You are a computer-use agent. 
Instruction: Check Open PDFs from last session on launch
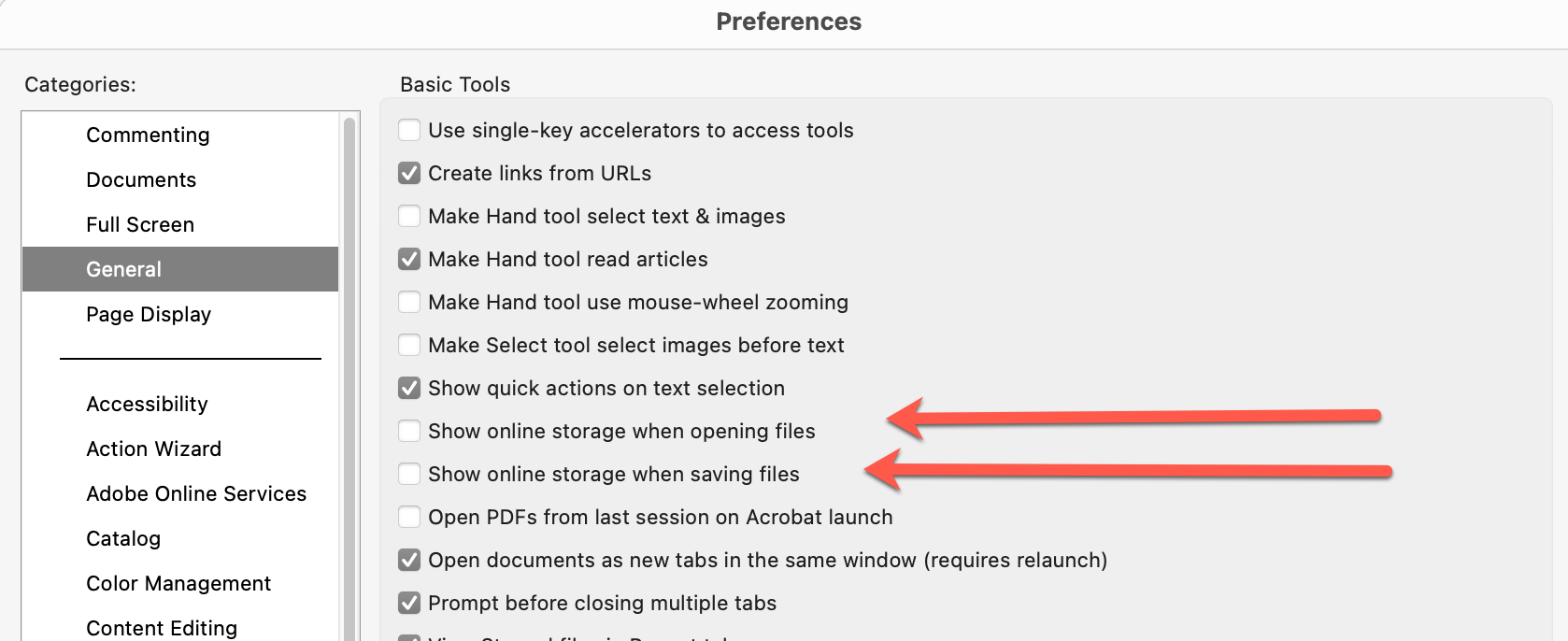pyautogui.click(x=408, y=517)
